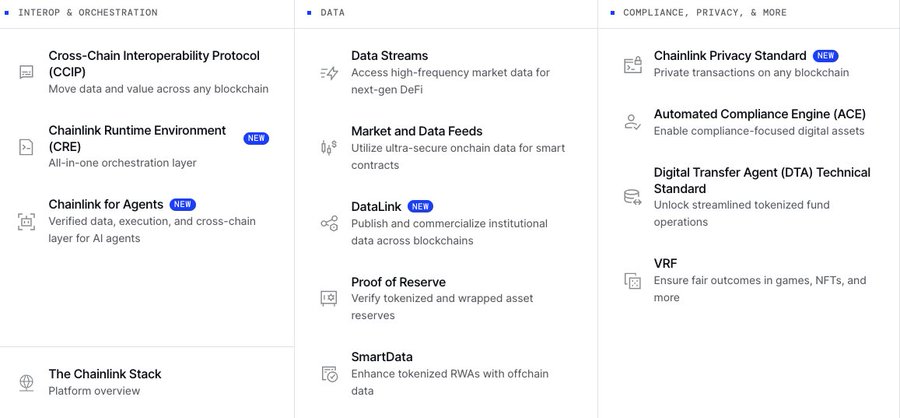Click the VRF dice icon
This screenshot has height=418, width=900.
[633, 281]
